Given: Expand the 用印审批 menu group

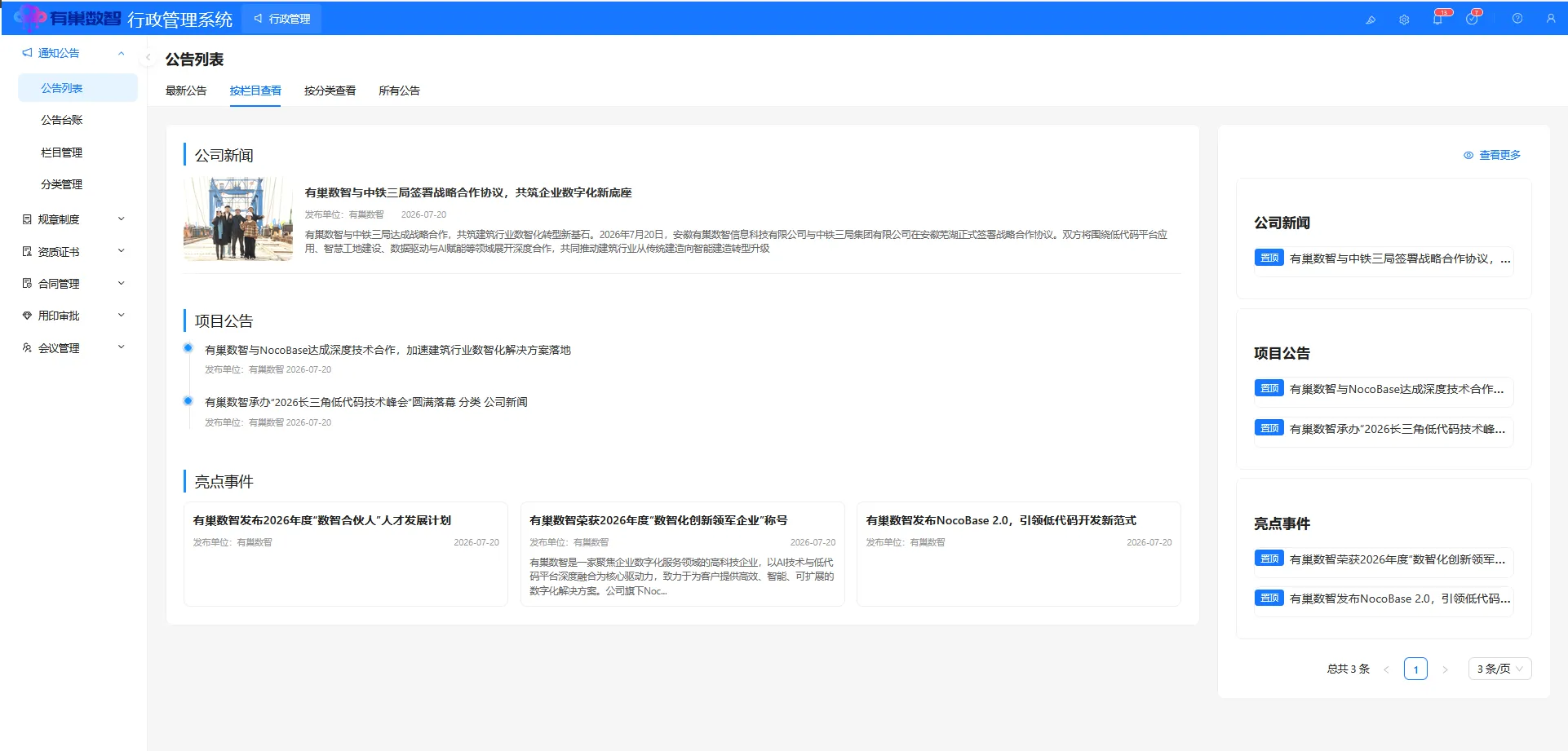Looking at the screenshot, I should [122, 315].
